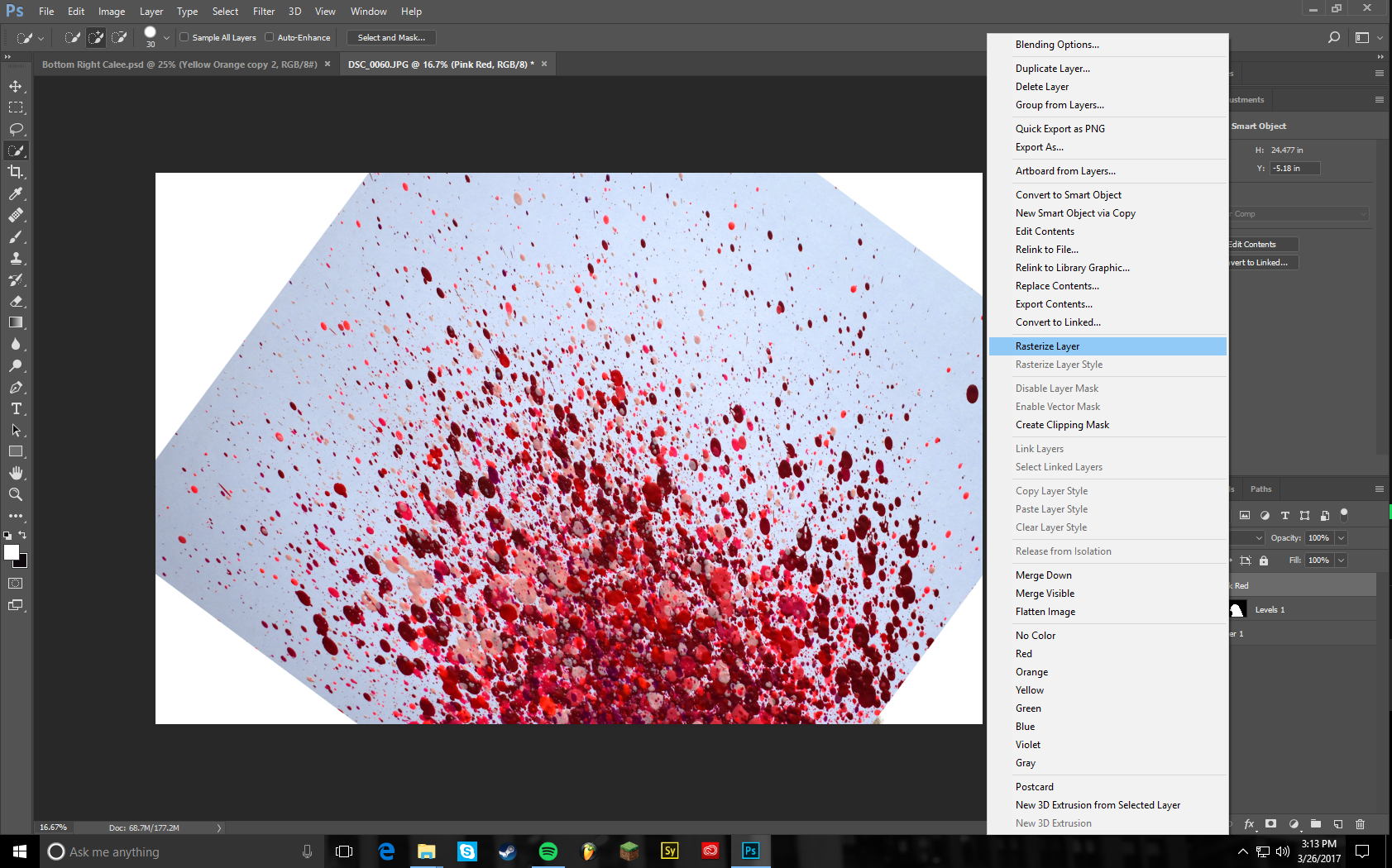1392x868 pixels.
Task: Select the Zoom tool
Action: click(x=16, y=494)
